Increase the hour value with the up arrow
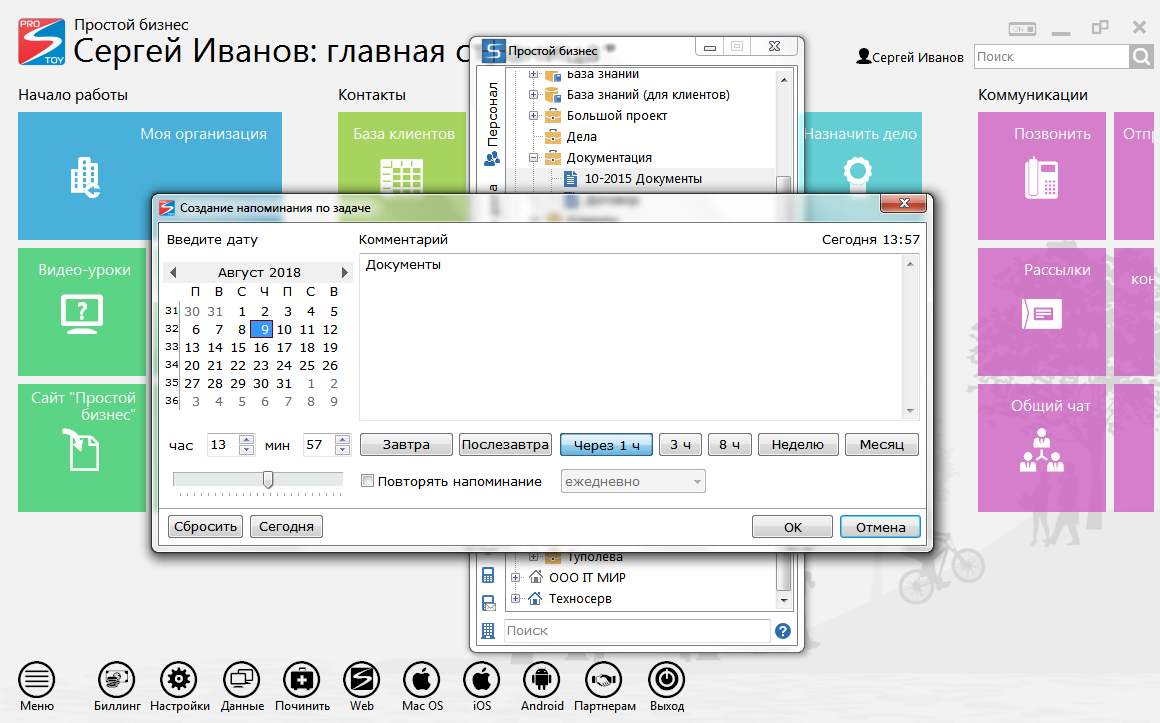 (246, 440)
